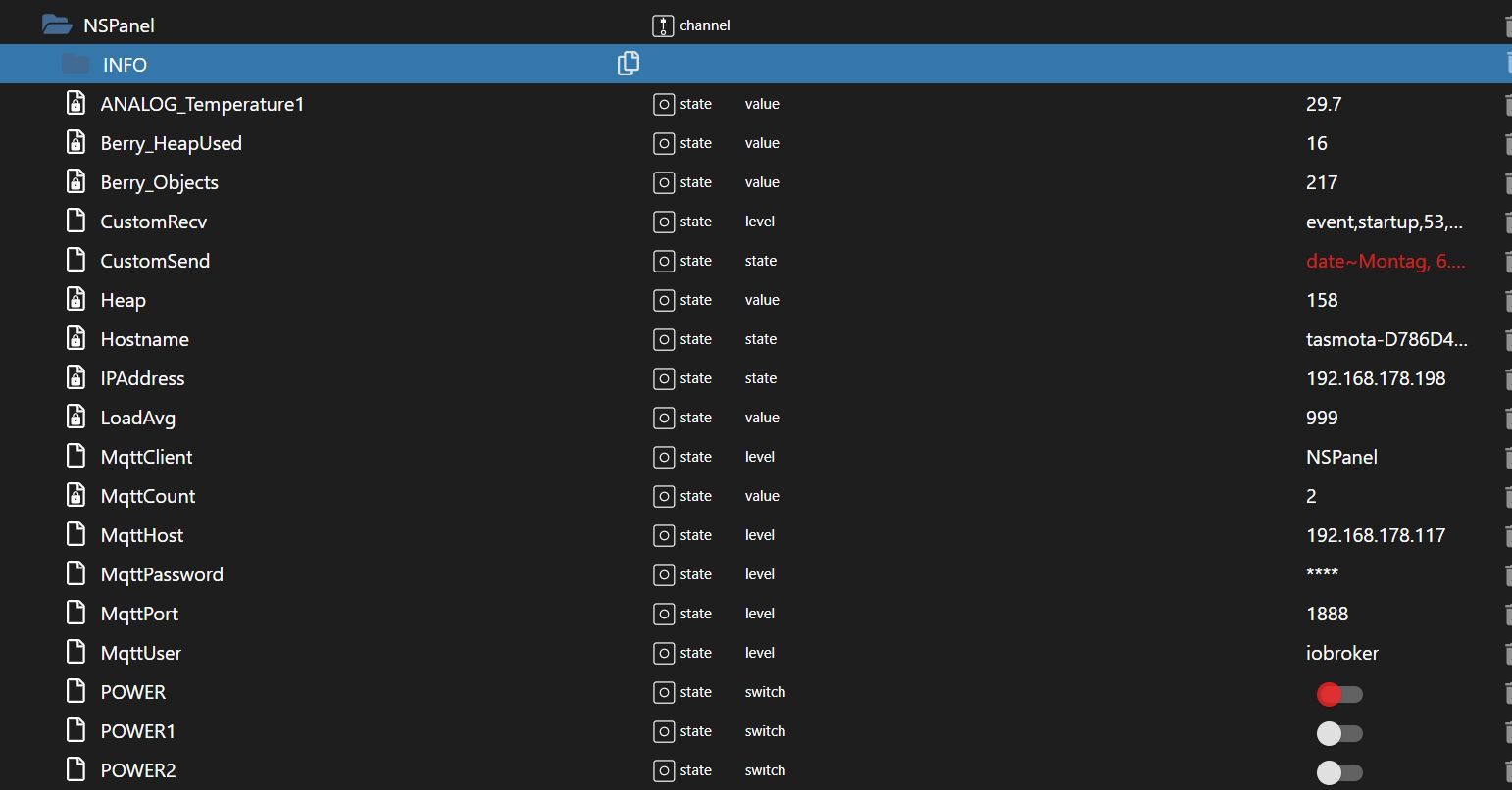Click the MqttUser value iobroker
1512x790 pixels.
[x=1342, y=653]
